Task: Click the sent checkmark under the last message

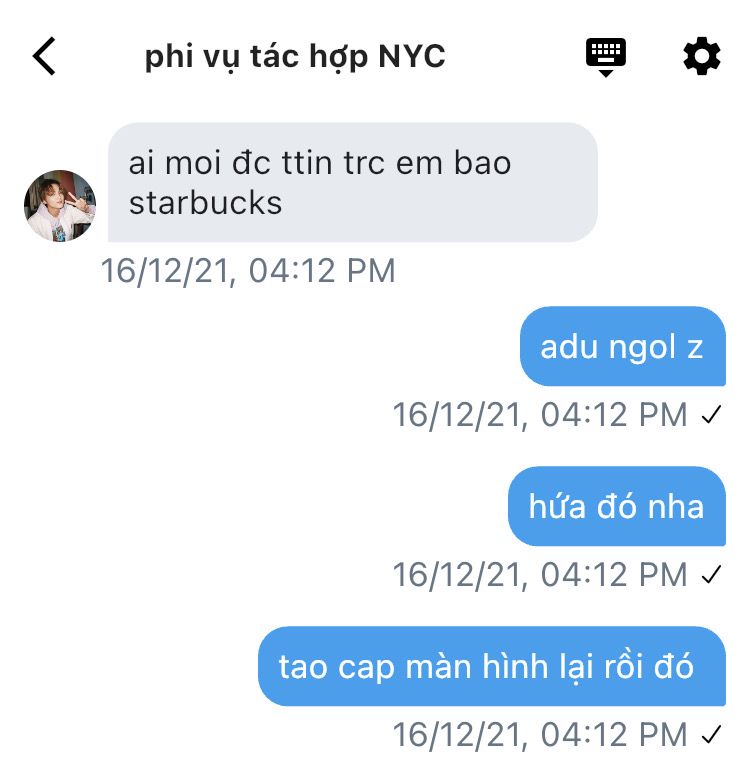Action: pos(711,735)
